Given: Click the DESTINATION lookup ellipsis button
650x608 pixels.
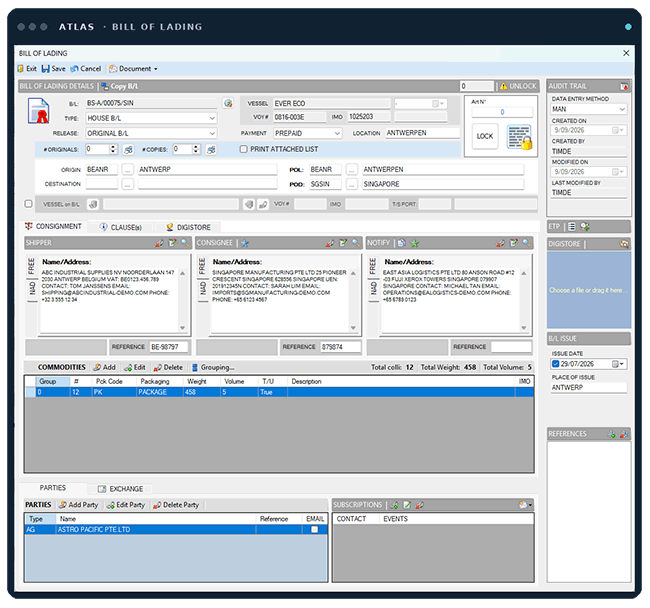Looking at the screenshot, I should [127, 184].
